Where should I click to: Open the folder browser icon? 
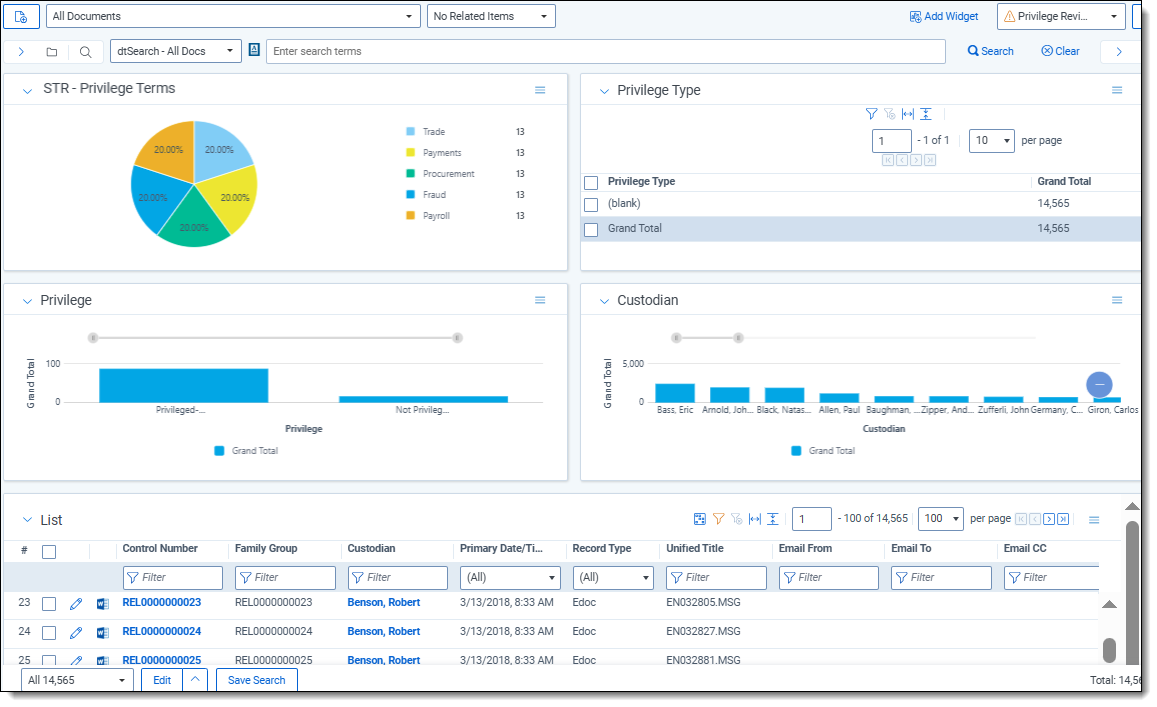tap(52, 52)
